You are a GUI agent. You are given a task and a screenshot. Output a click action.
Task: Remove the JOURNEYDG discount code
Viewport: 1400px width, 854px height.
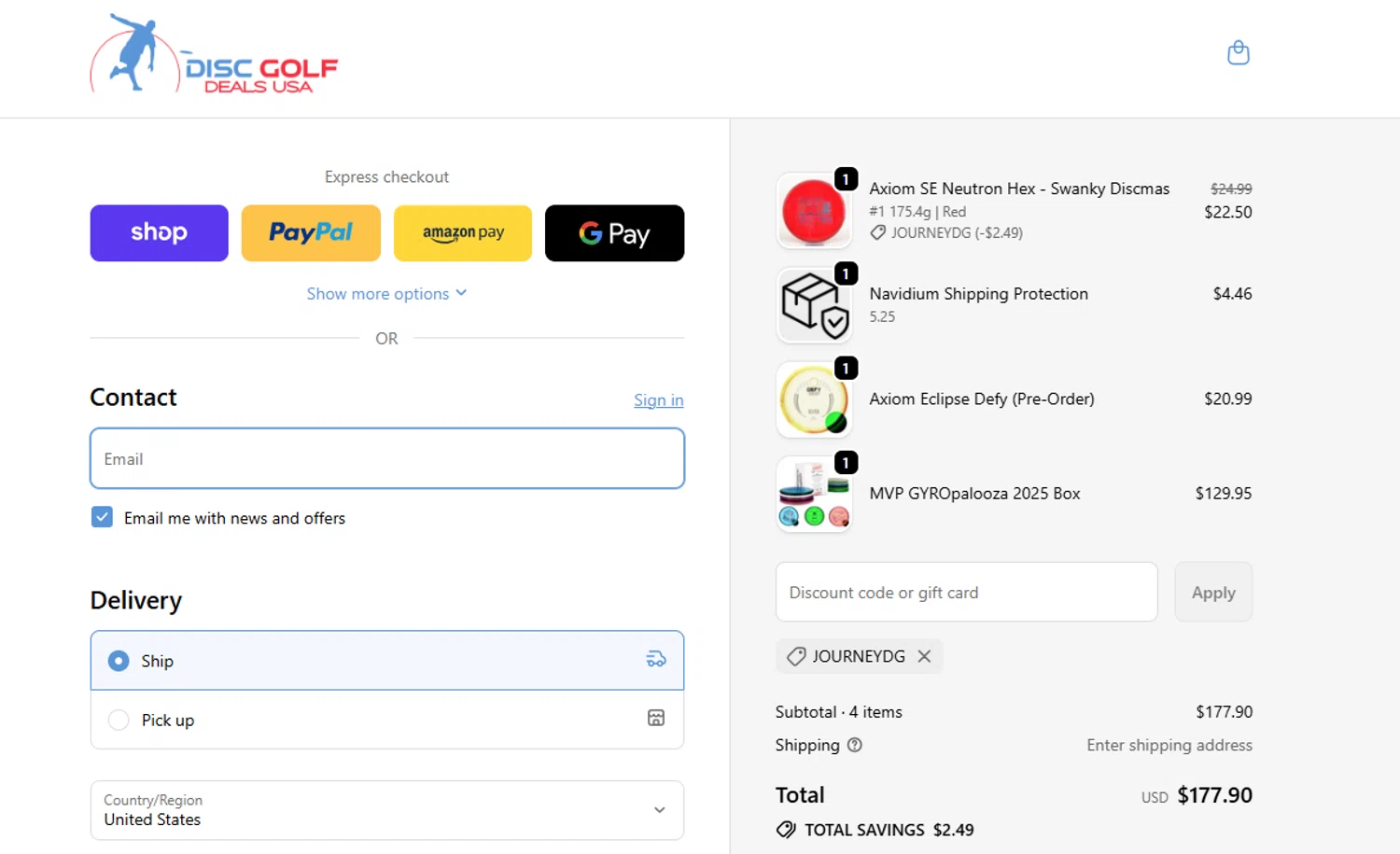[924, 656]
